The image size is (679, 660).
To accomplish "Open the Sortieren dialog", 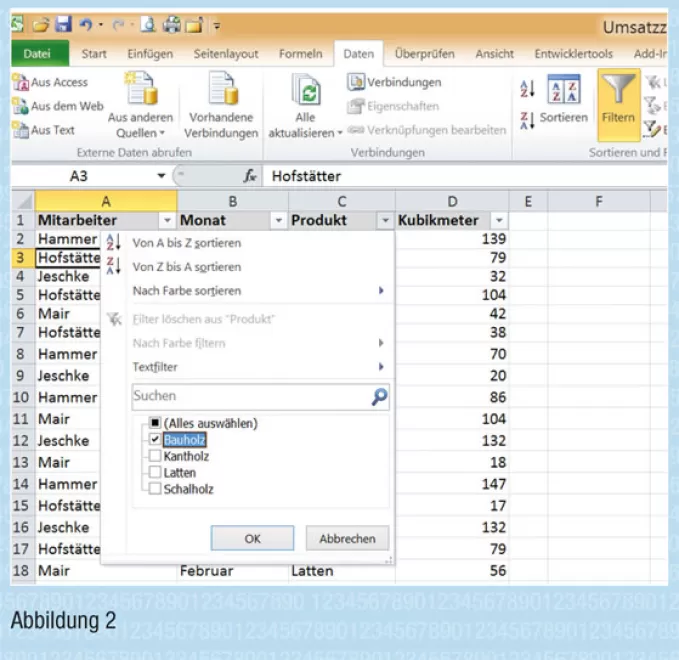I will point(563,99).
